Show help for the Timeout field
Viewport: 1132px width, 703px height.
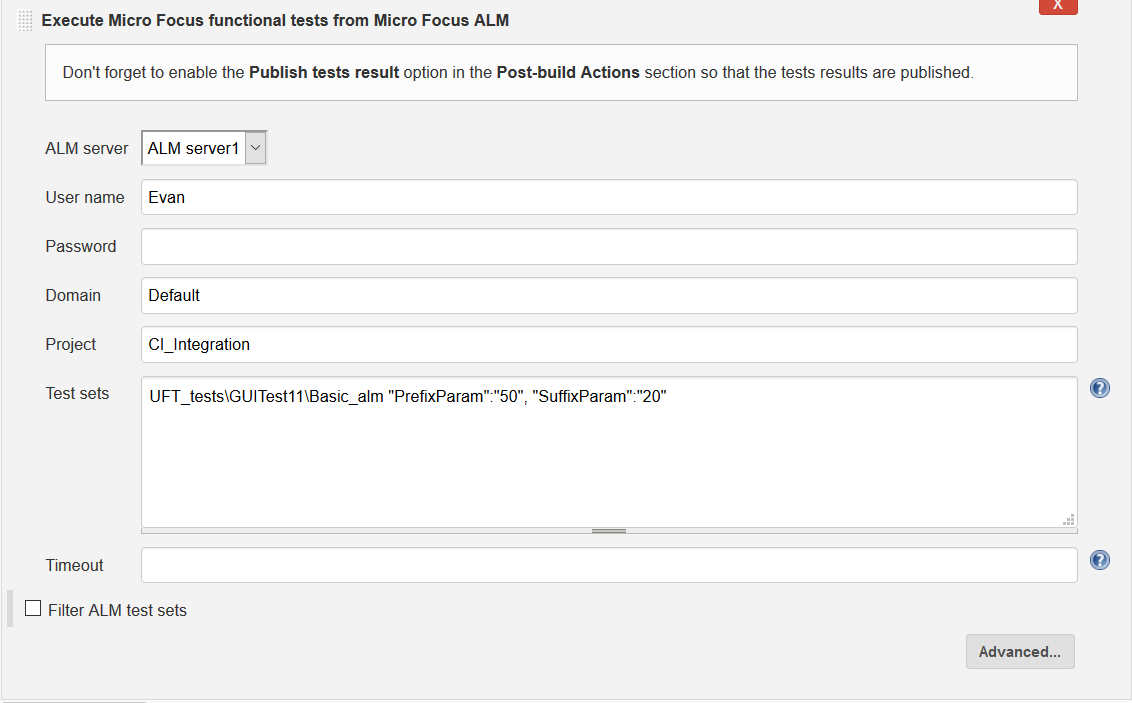click(1100, 560)
